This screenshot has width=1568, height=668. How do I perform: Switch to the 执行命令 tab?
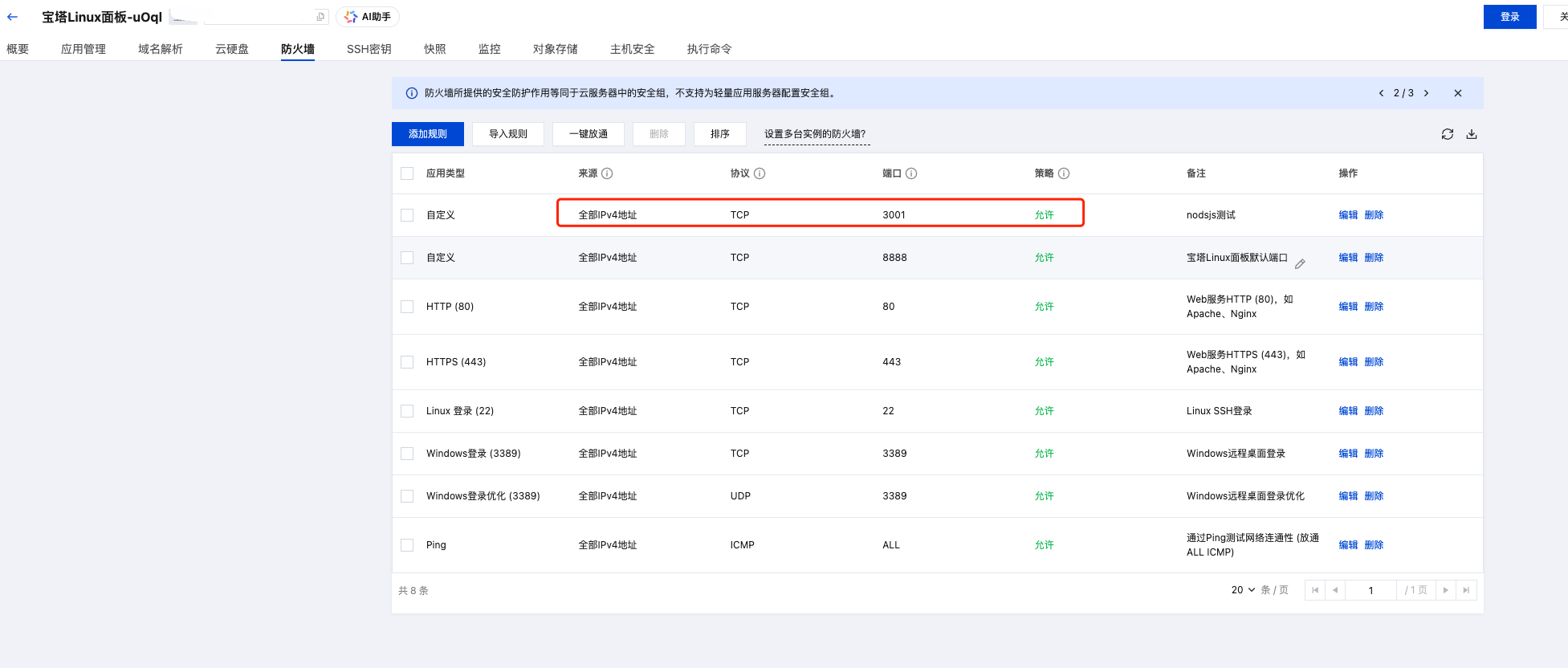click(710, 49)
